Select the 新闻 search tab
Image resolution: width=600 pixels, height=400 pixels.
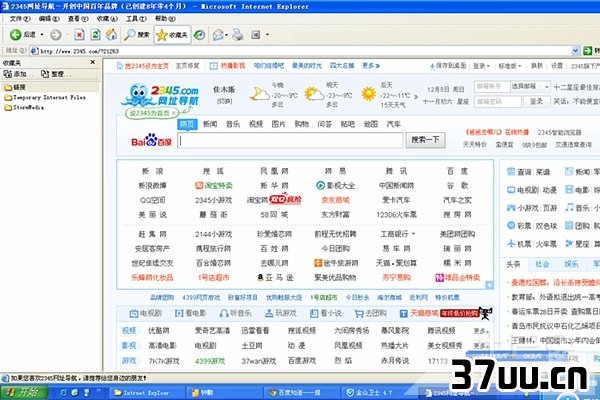[x=210, y=124]
